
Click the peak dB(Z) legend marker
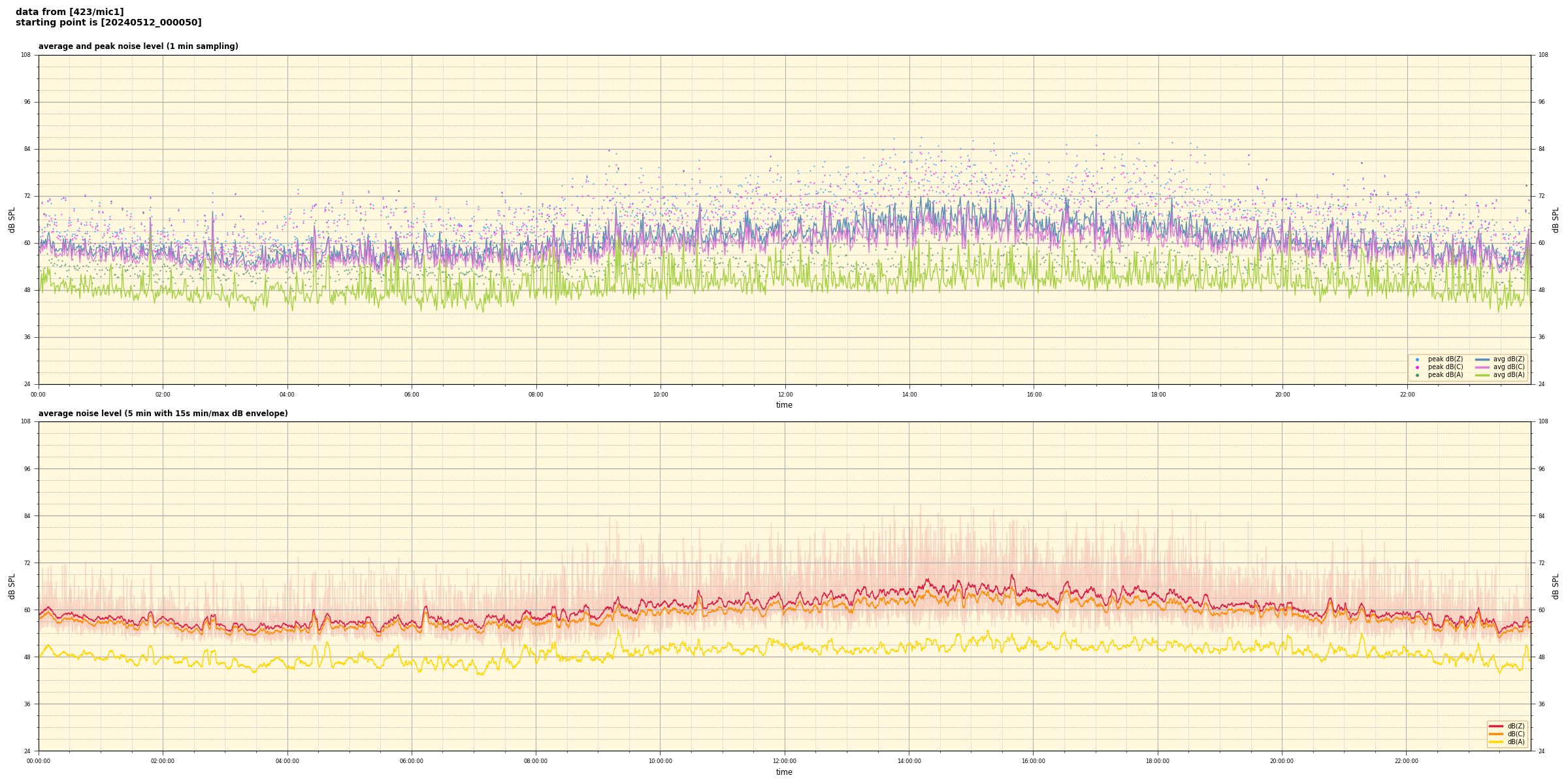point(1417,359)
